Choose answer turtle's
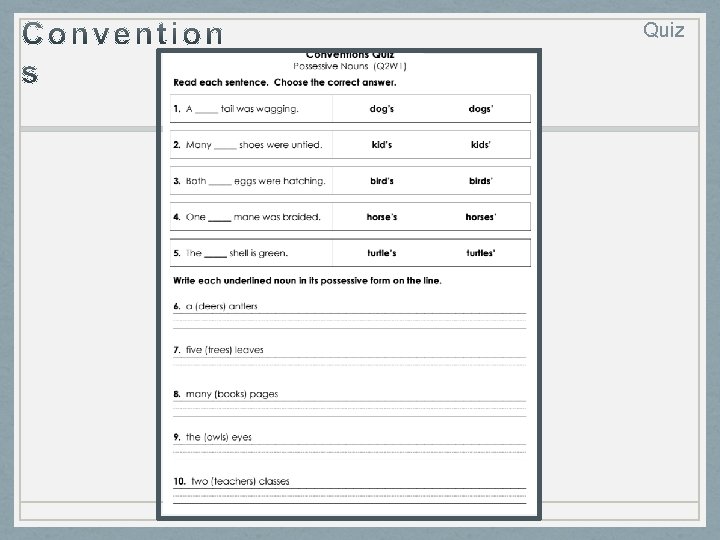 coord(382,253)
